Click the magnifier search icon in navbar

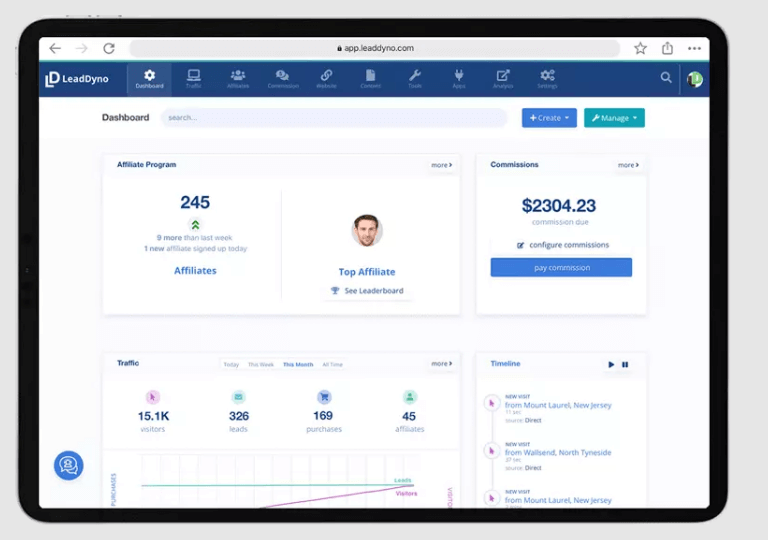666,77
